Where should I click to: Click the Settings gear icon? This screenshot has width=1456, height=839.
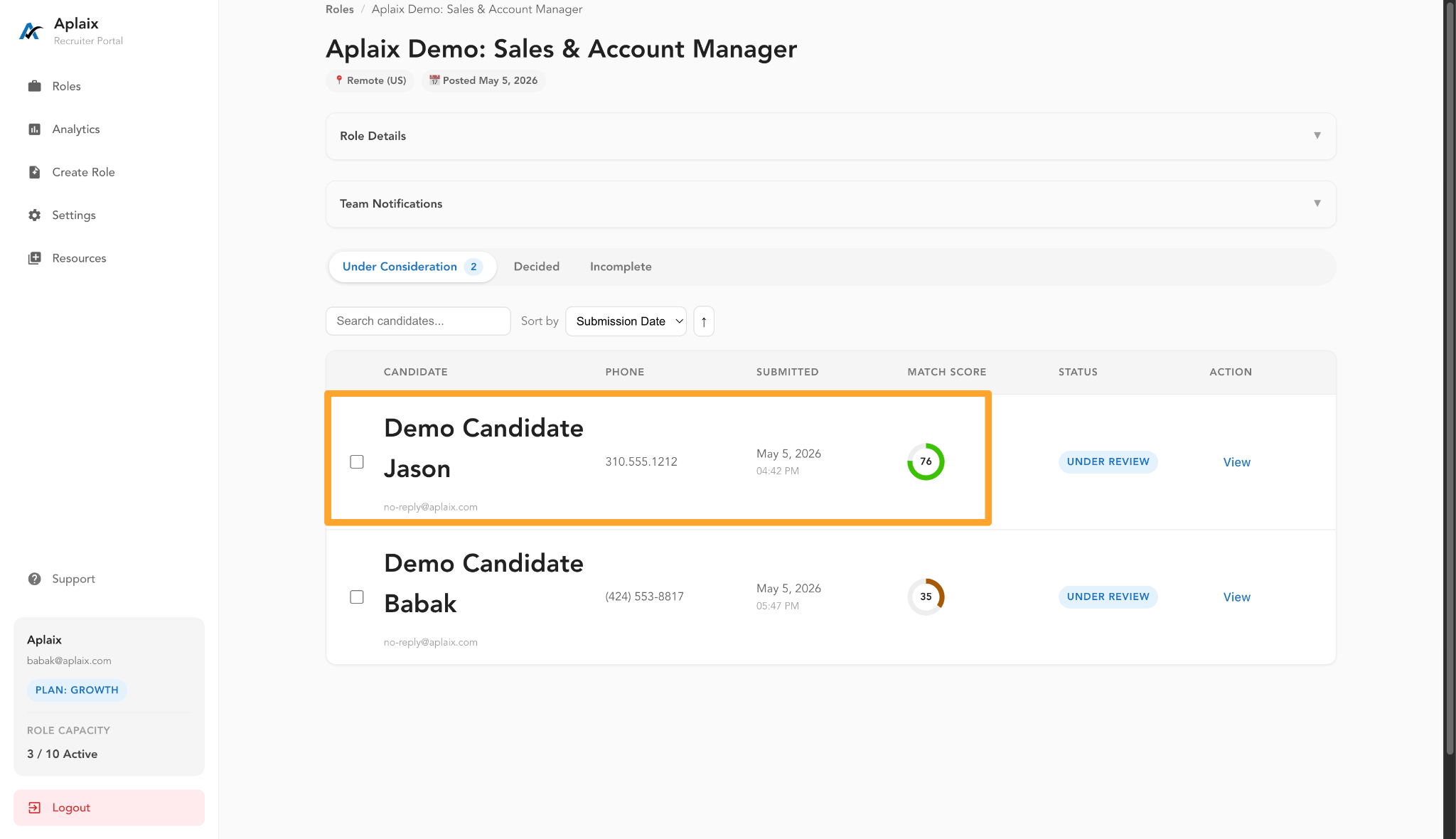pyautogui.click(x=34, y=215)
